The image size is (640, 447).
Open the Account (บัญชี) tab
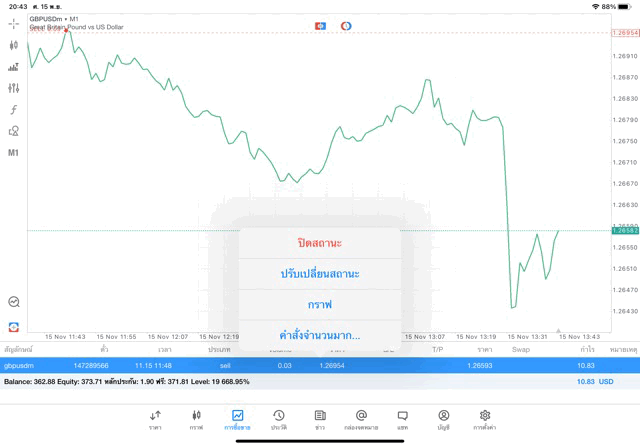click(x=443, y=419)
